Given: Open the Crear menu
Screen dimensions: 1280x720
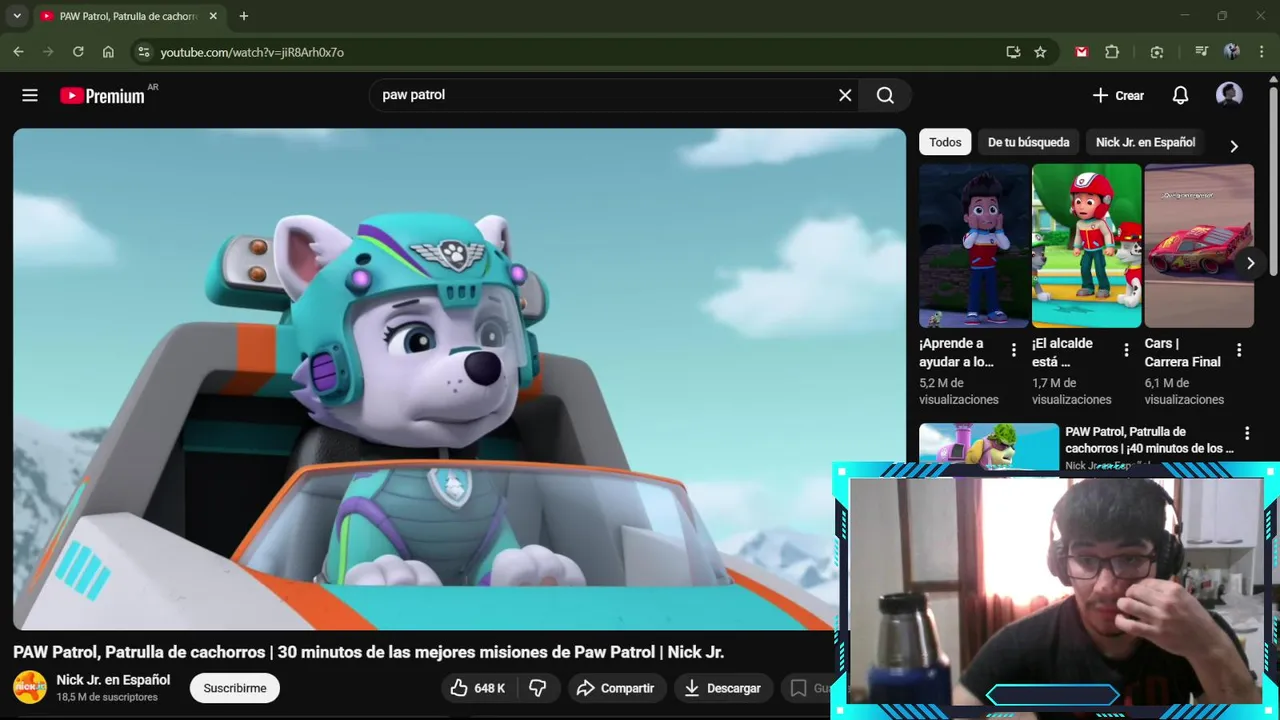Looking at the screenshot, I should coord(1118,95).
